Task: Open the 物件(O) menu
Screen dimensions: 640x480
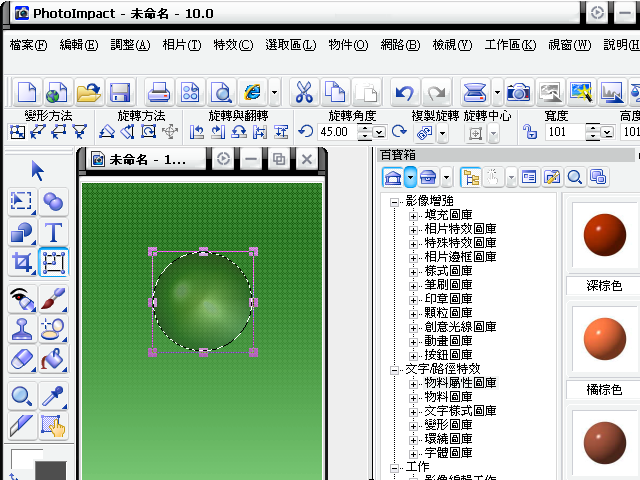Action: (348, 45)
